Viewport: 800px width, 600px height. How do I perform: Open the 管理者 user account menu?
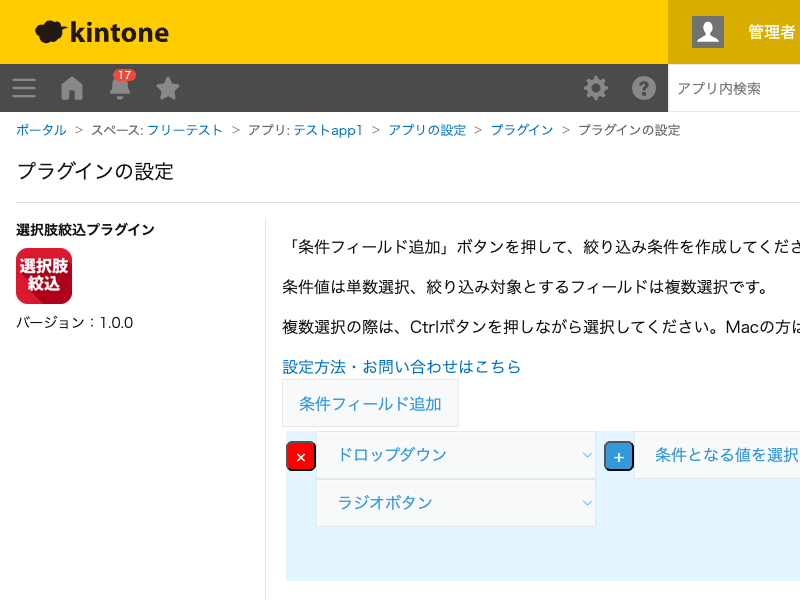pos(771,32)
